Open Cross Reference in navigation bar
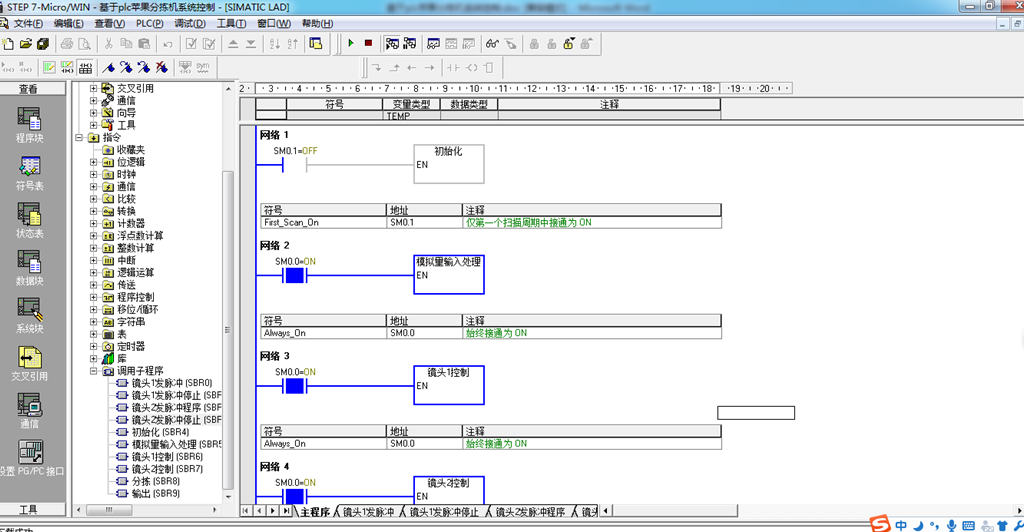 pos(29,364)
